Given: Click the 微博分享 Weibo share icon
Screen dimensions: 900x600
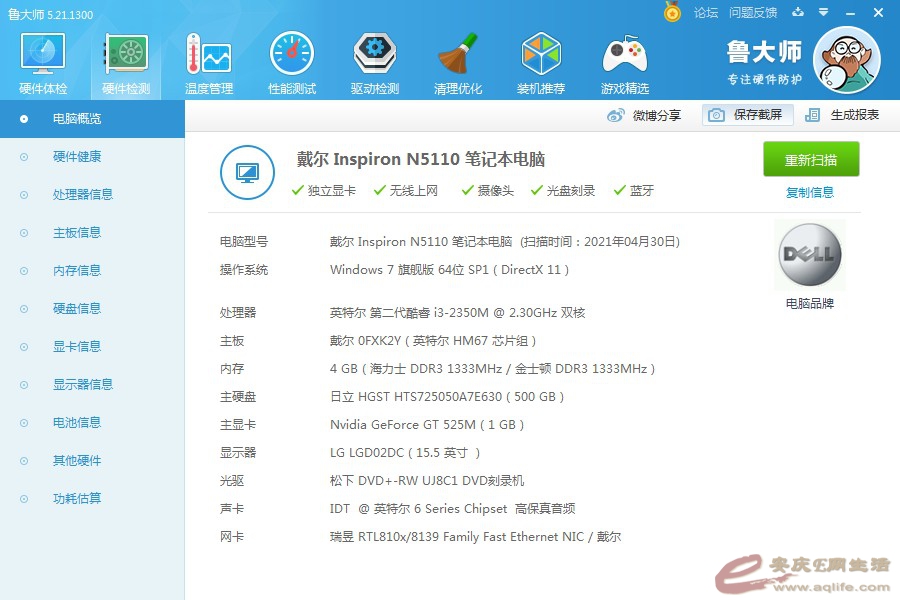Looking at the screenshot, I should [x=617, y=115].
